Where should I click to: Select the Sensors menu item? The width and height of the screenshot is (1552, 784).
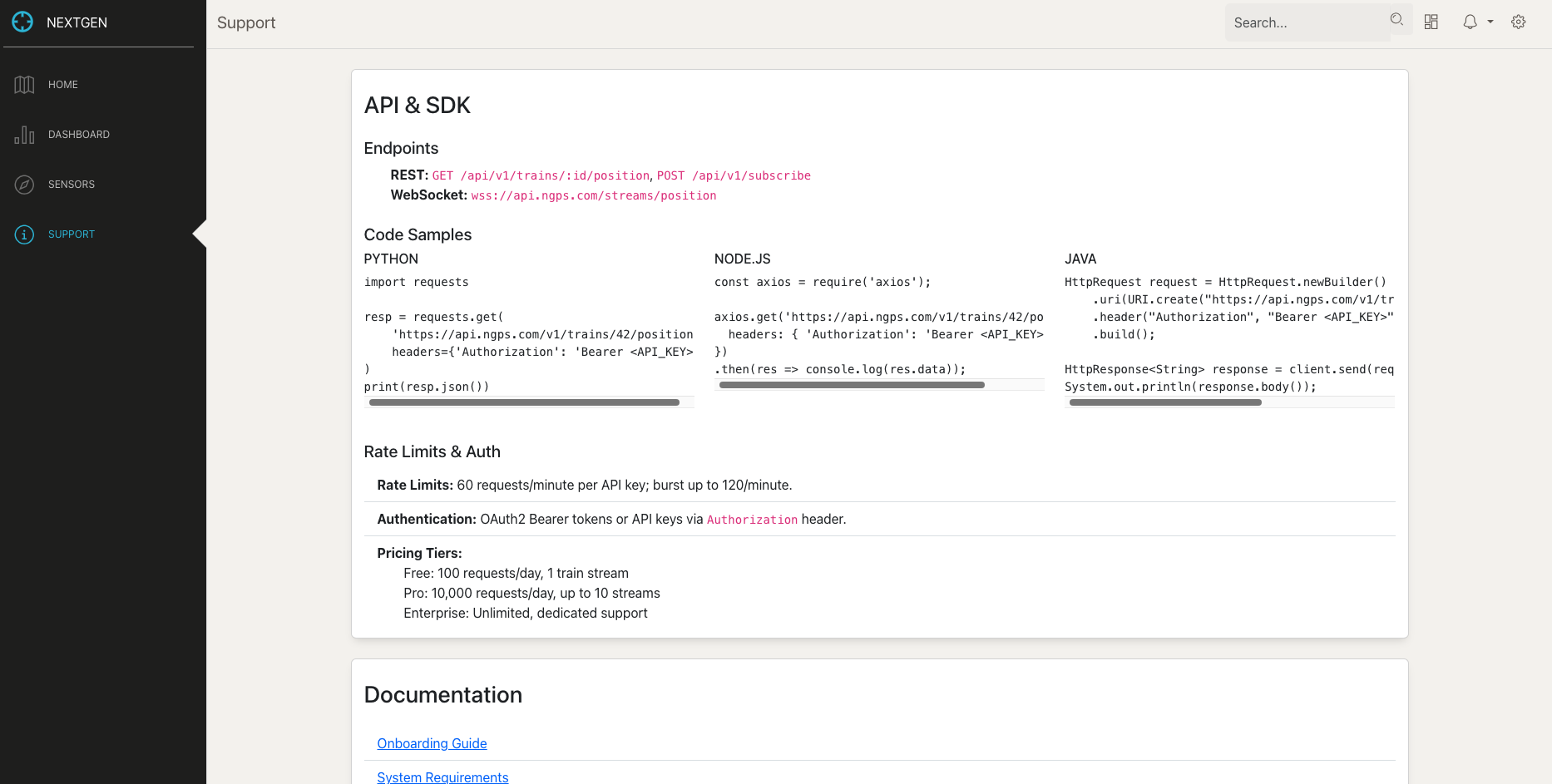(x=72, y=185)
